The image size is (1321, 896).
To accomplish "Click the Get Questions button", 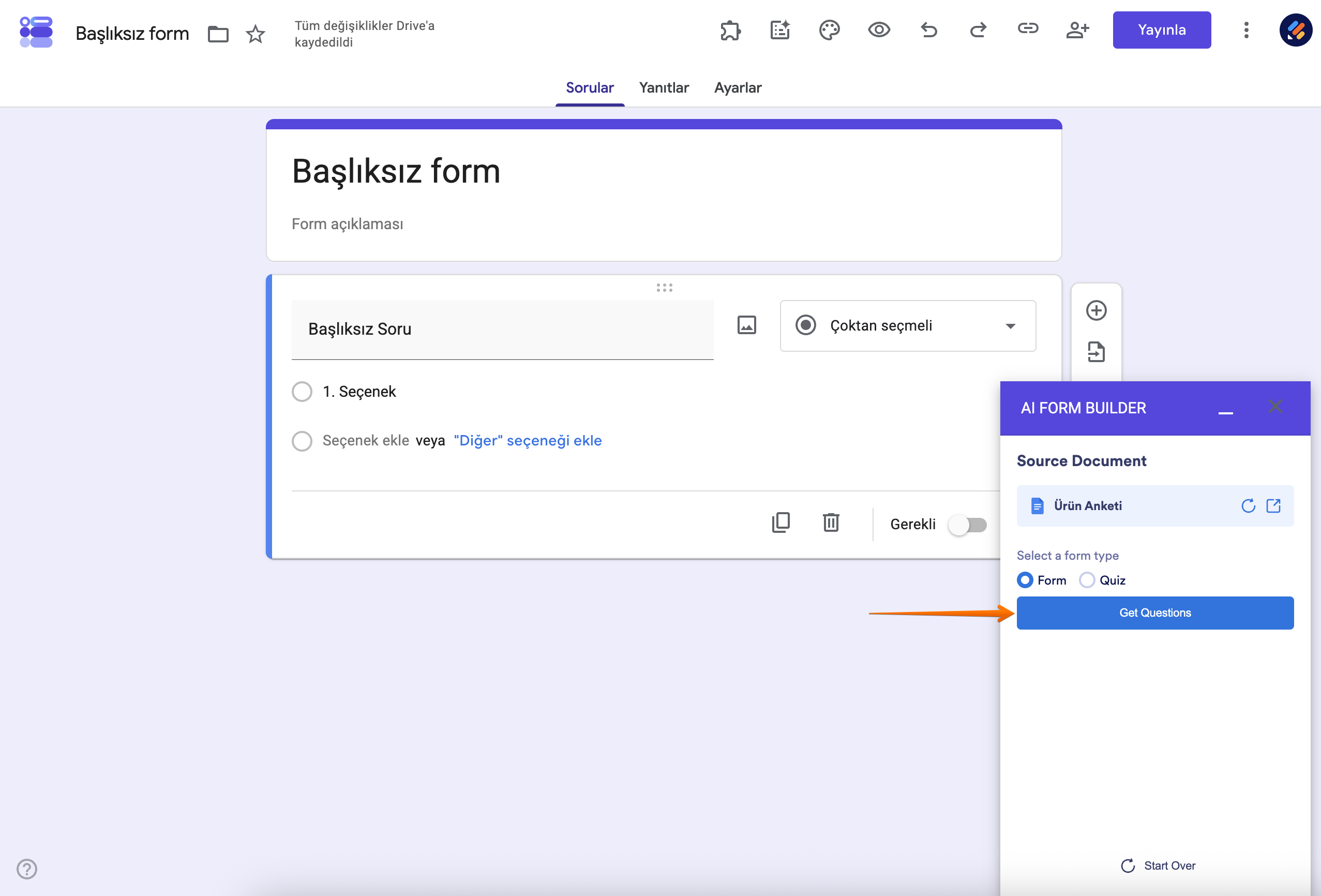I will [1154, 613].
